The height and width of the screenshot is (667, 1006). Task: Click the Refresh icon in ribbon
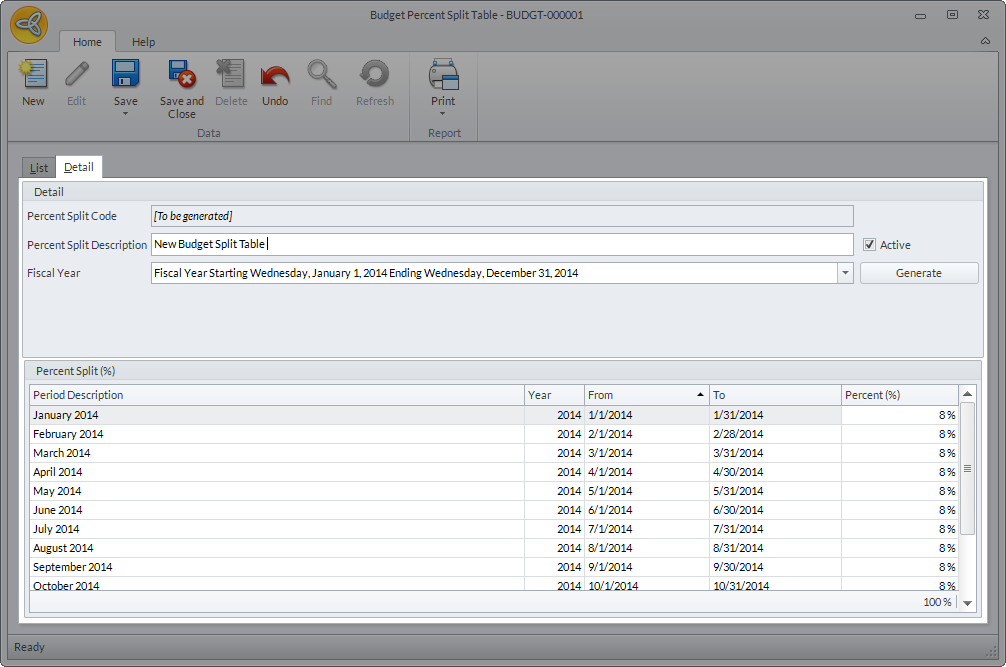[x=375, y=76]
